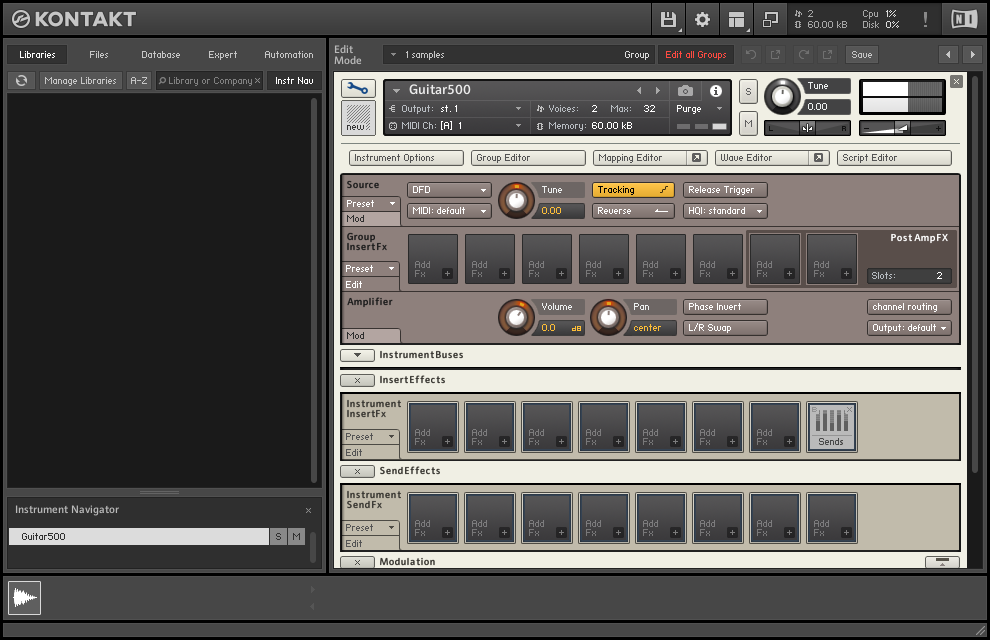Open the Sends effect module
This screenshot has width=990, height=640.
pos(832,427)
